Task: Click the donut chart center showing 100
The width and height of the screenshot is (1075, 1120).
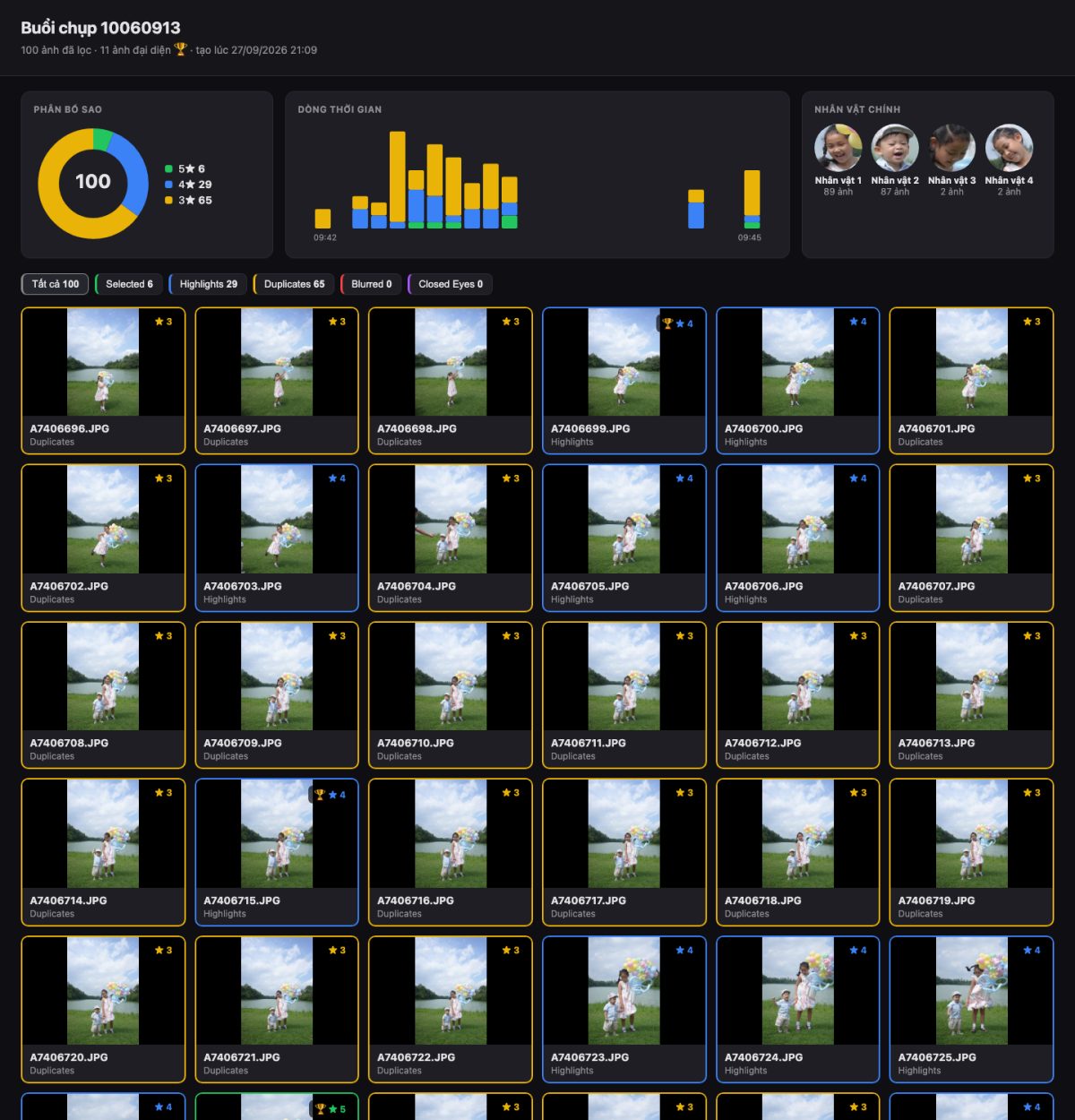Action: tap(93, 182)
